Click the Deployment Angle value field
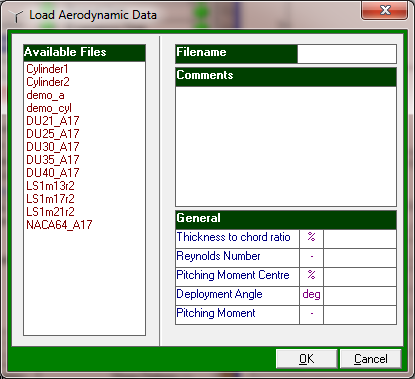 [x=360, y=296]
